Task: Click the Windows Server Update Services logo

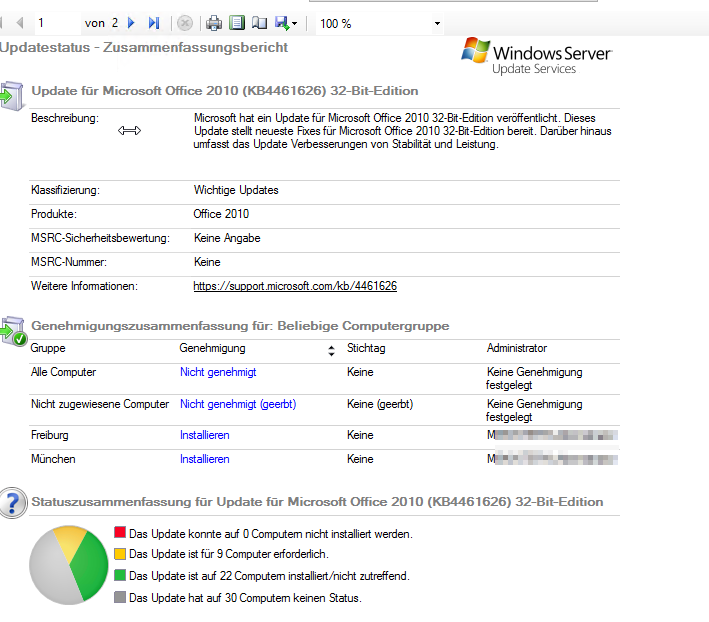Action: coord(537,57)
